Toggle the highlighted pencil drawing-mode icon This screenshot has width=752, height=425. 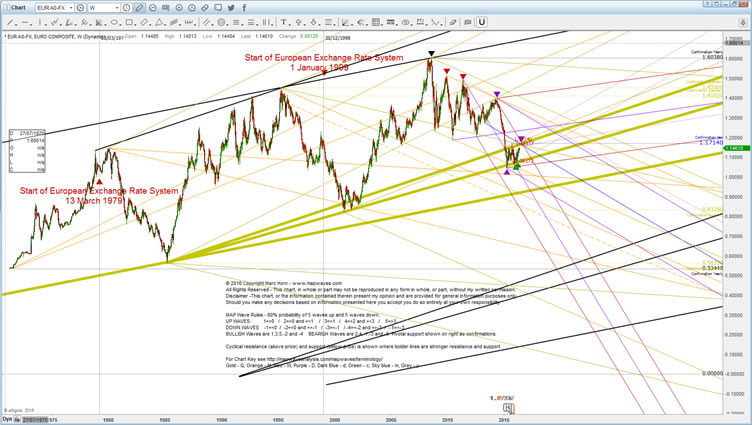[x=140, y=8]
